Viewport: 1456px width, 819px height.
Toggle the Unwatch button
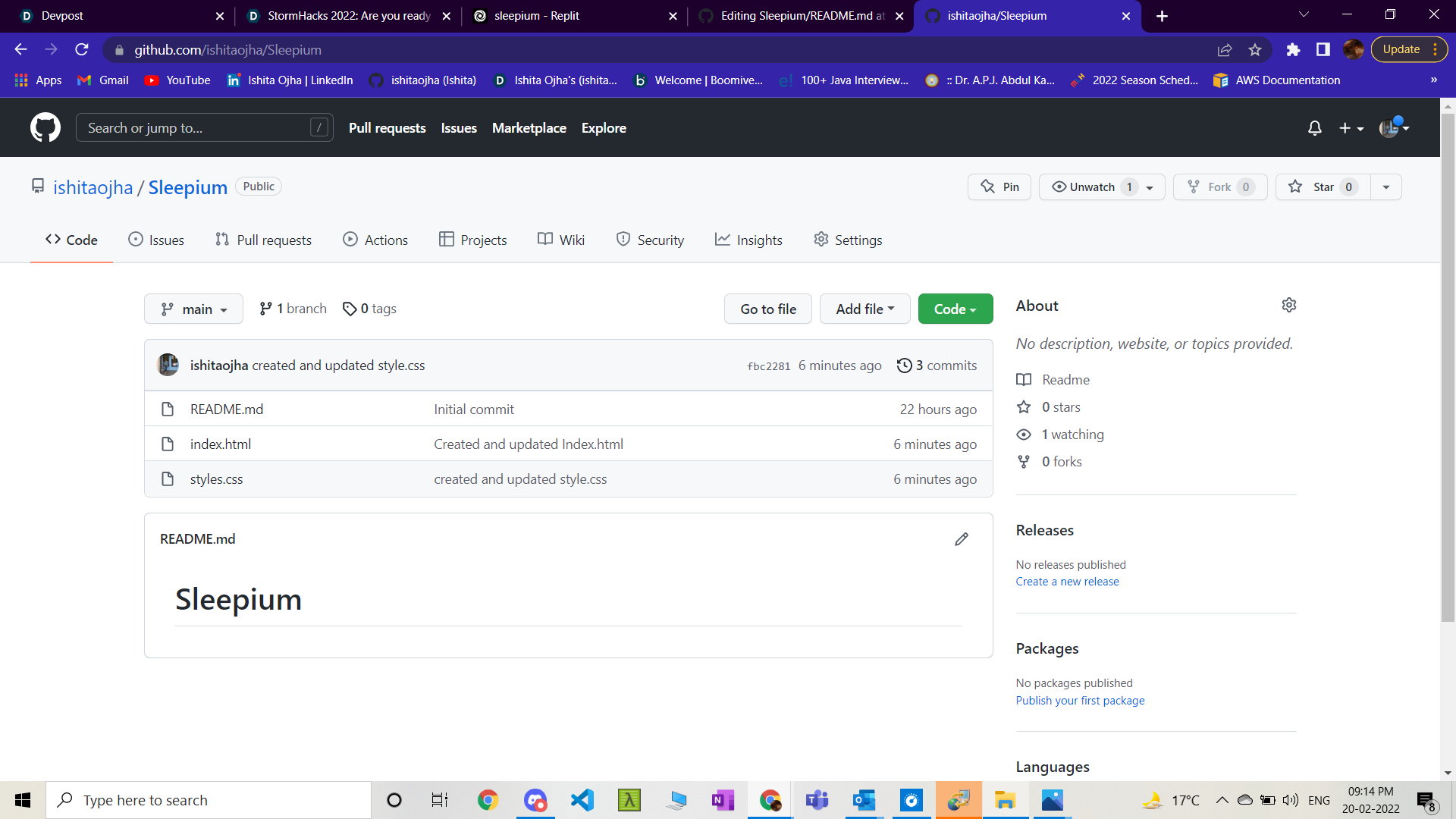coord(1092,187)
